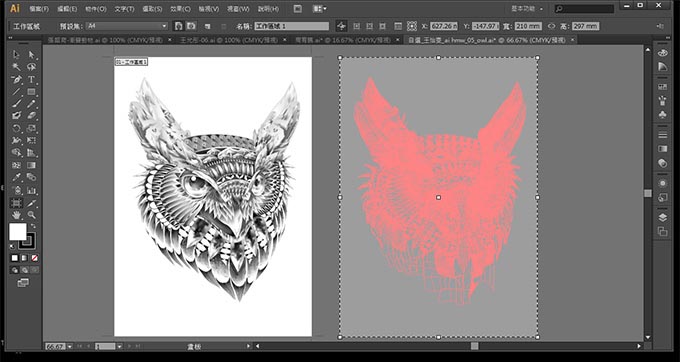
Task: Click the white Fill color swatch
Action: click(x=18, y=232)
